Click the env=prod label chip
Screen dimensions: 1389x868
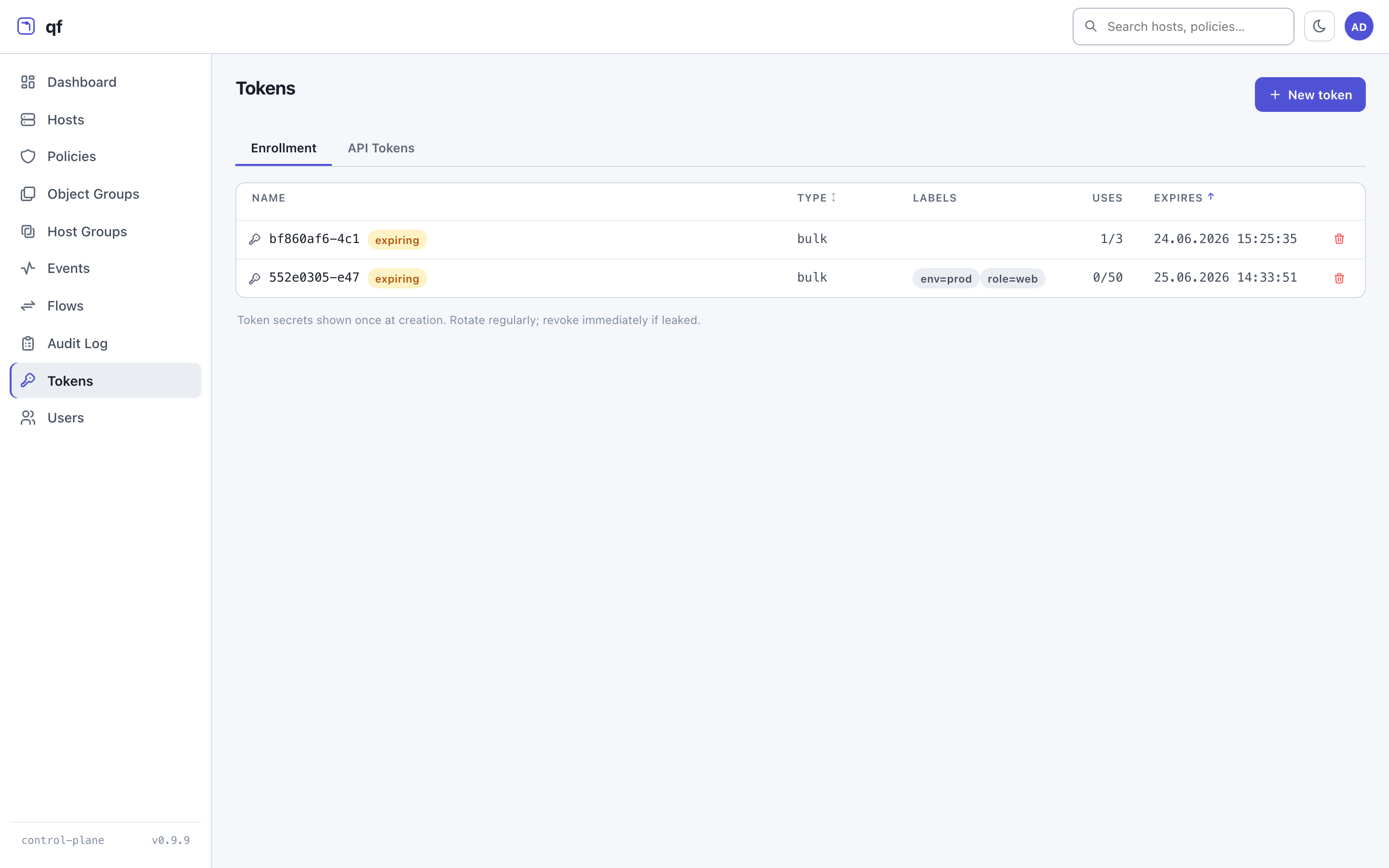(x=946, y=278)
